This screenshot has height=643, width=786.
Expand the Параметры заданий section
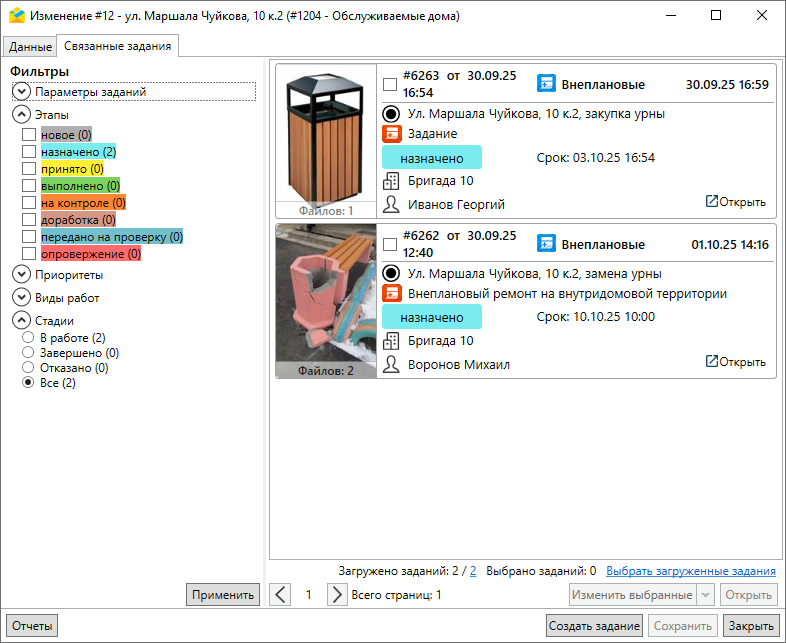click(x=22, y=91)
